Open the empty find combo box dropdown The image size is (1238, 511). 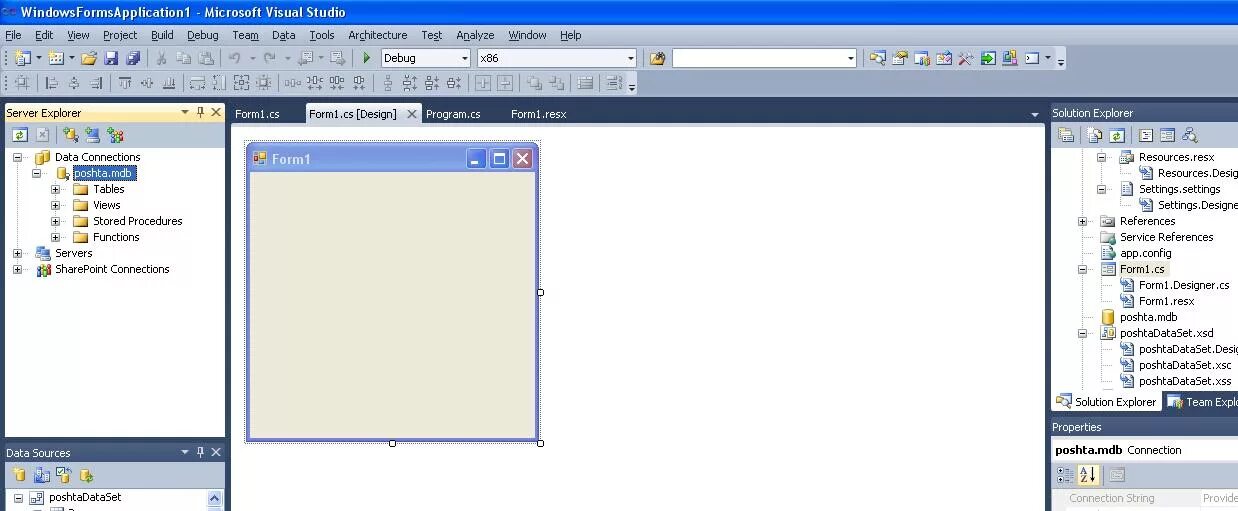851,58
